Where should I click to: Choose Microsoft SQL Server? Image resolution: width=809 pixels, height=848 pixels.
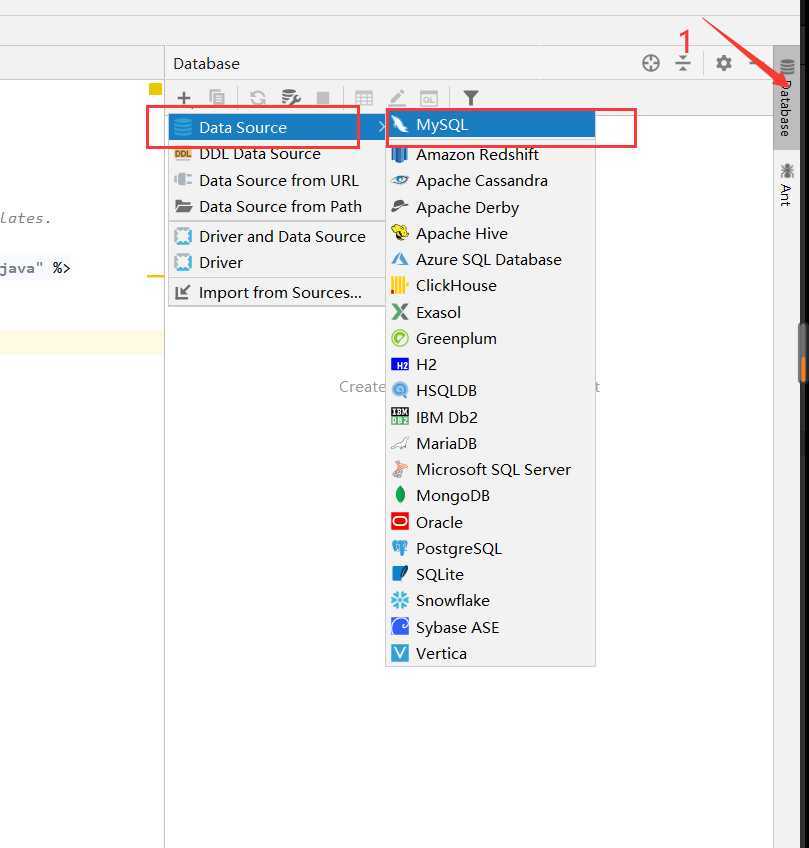tap(490, 469)
